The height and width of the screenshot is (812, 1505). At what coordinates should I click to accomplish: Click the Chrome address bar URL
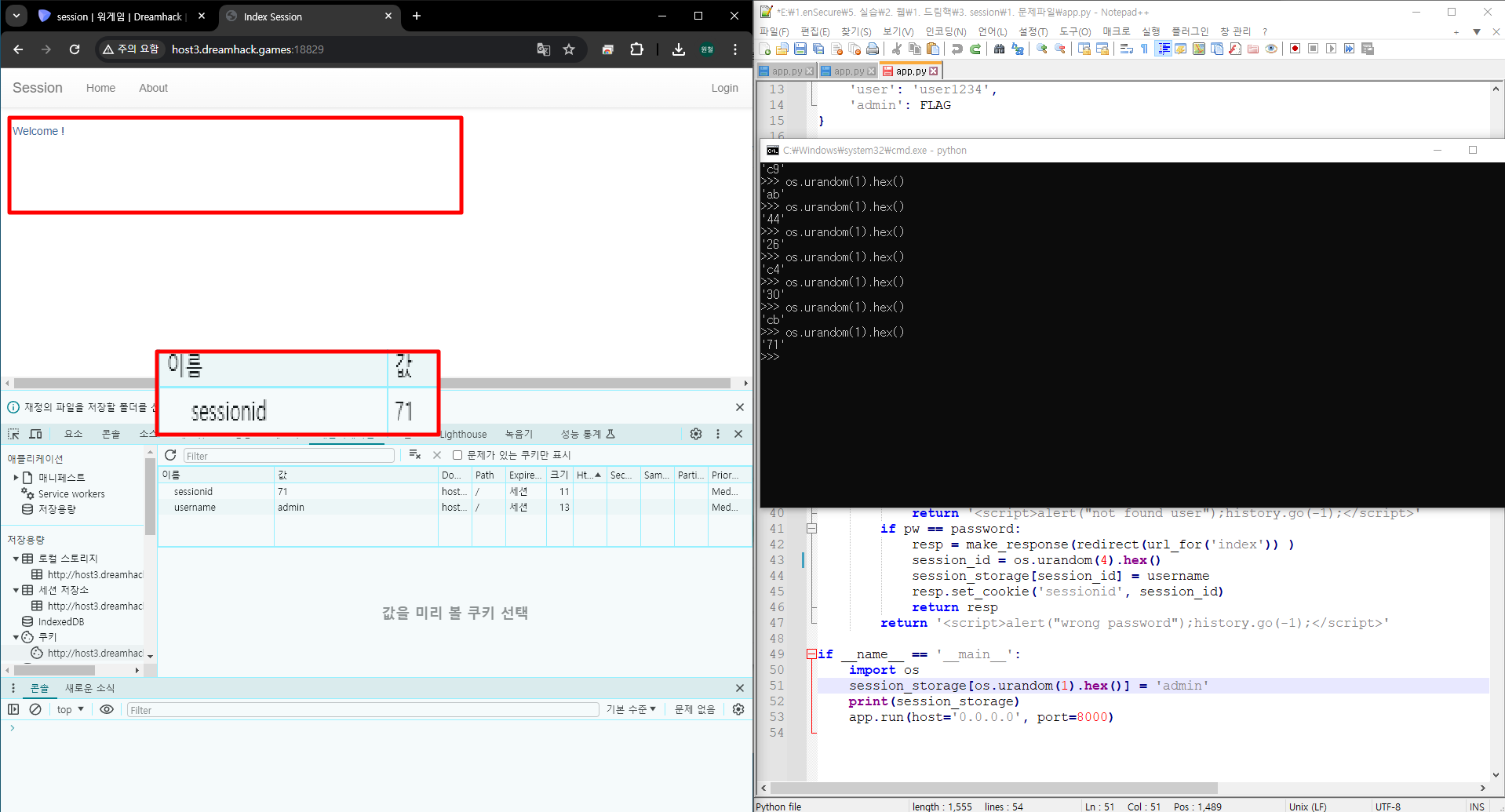click(247, 49)
